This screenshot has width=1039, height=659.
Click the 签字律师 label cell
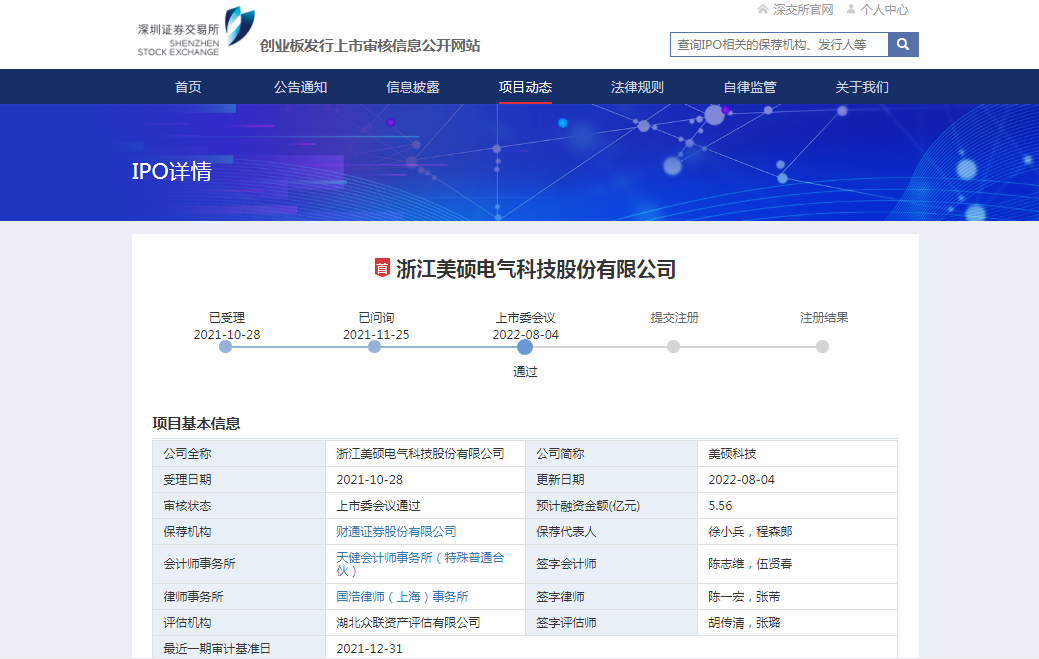click(x=612, y=597)
